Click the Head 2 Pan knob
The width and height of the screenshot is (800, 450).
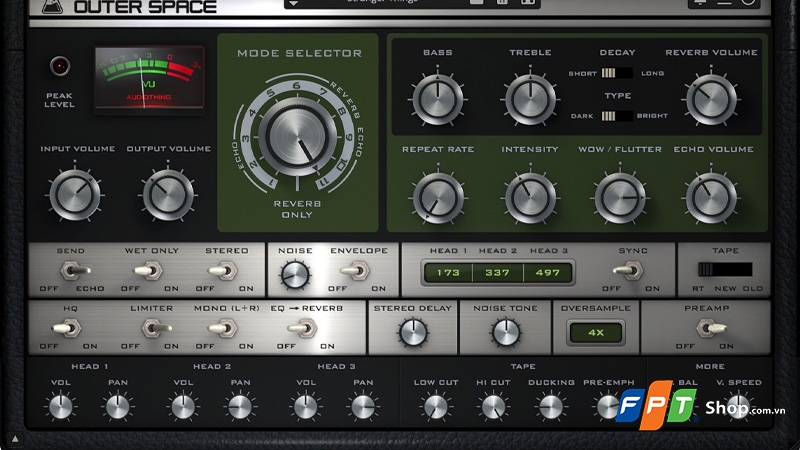[x=240, y=407]
